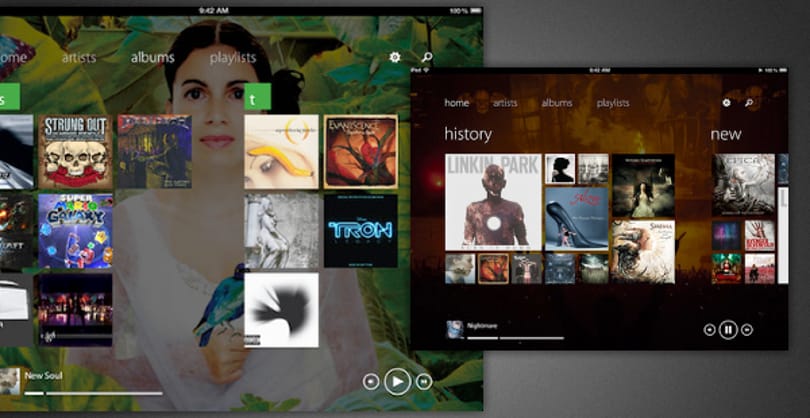Go to previous track in dark player
The image size is (810, 418).
tap(710, 330)
